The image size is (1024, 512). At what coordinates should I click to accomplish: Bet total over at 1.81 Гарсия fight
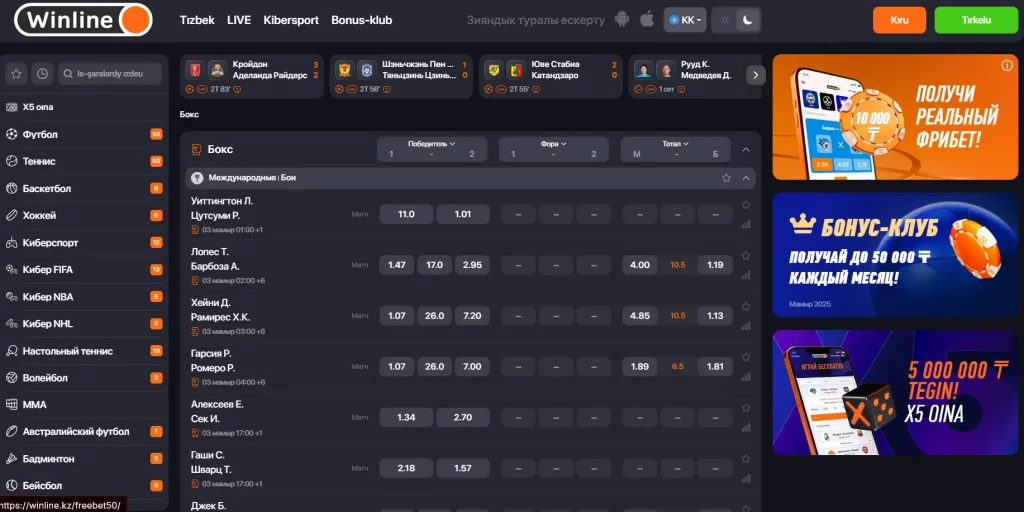pyautogui.click(x=715, y=367)
